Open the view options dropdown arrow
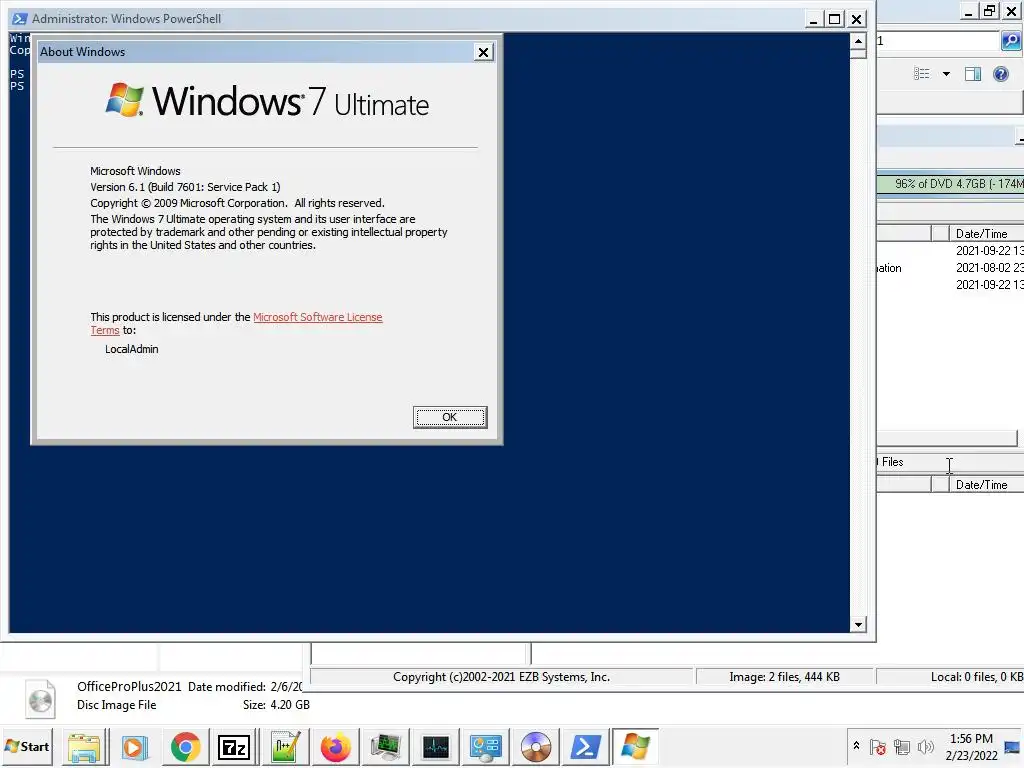The image size is (1024, 768). pos(946,74)
